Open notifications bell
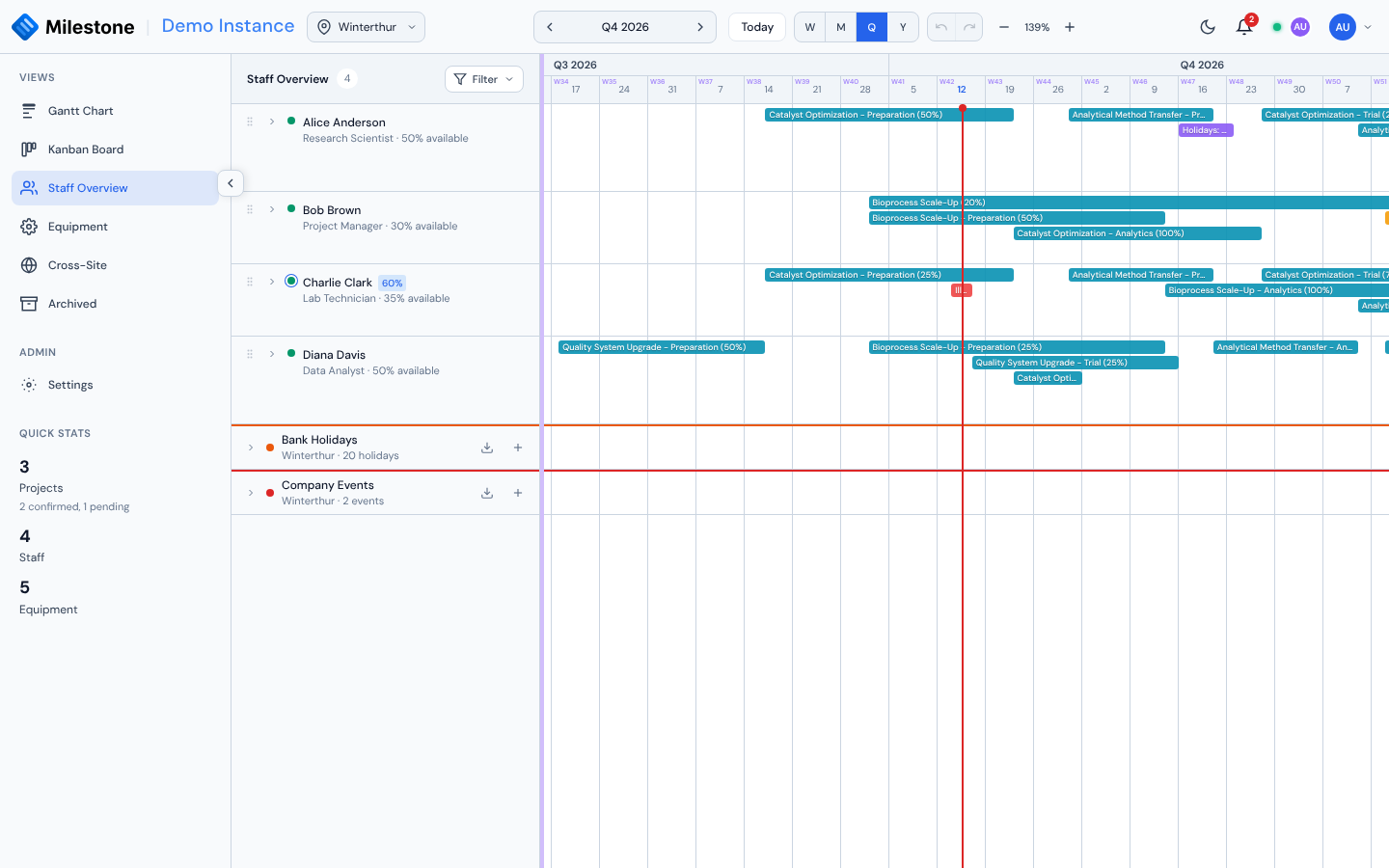 (x=1244, y=27)
